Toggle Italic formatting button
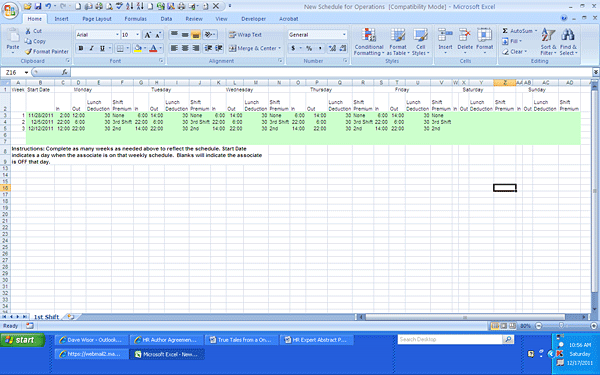 click(x=91, y=48)
